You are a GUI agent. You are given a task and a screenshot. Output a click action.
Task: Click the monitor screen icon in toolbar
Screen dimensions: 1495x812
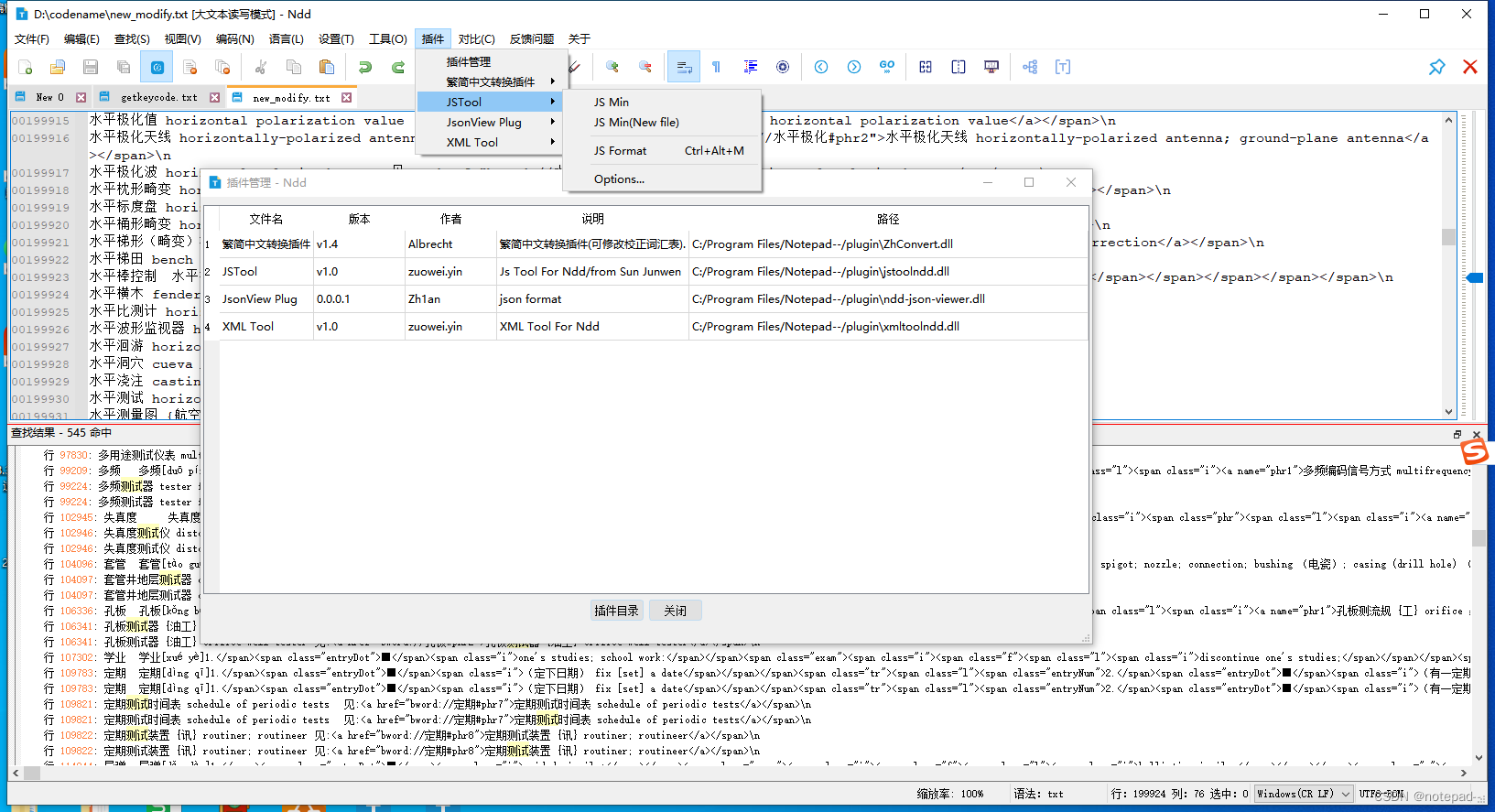991,67
